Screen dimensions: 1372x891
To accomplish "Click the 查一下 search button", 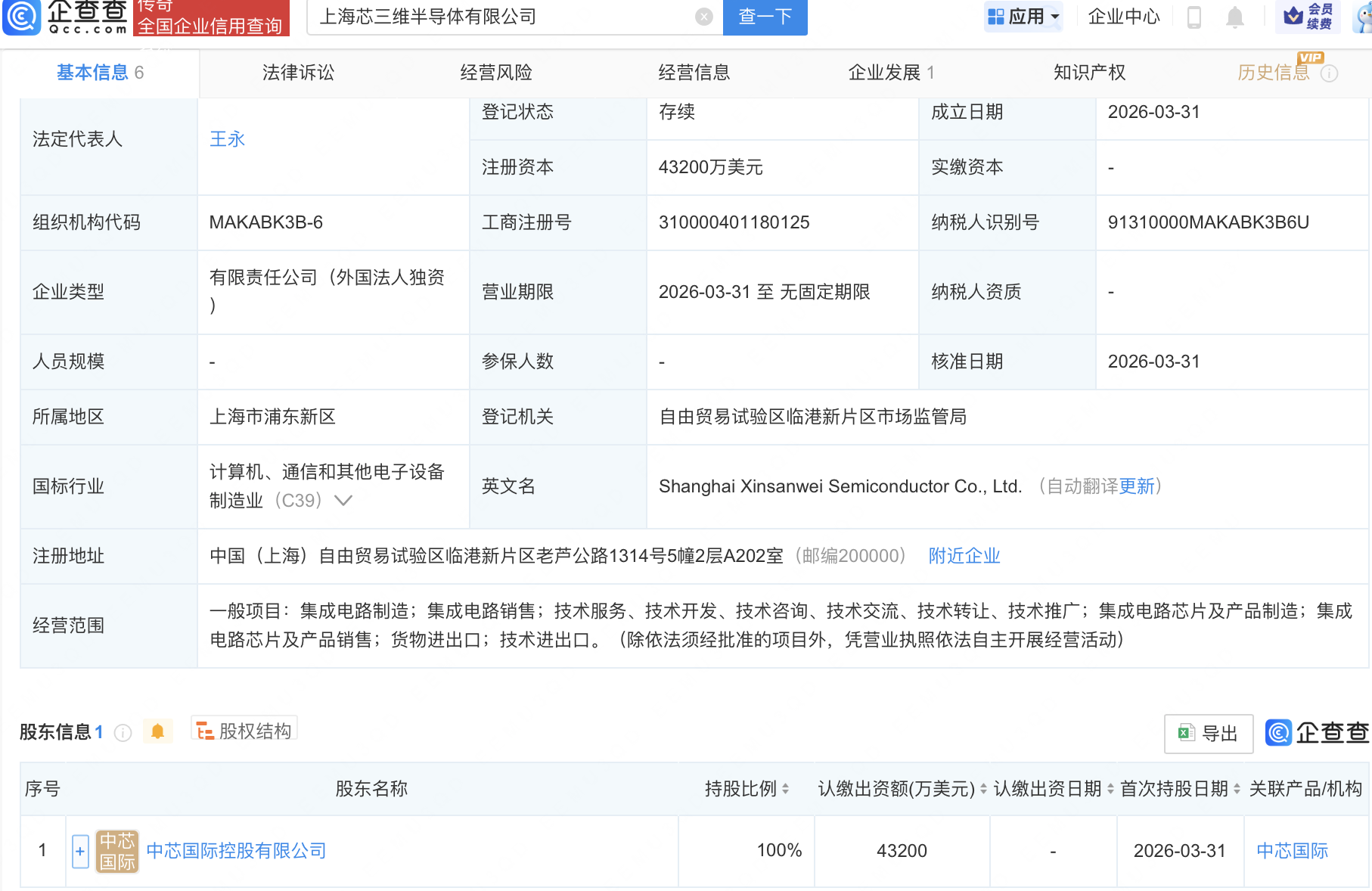I will tap(765, 17).
